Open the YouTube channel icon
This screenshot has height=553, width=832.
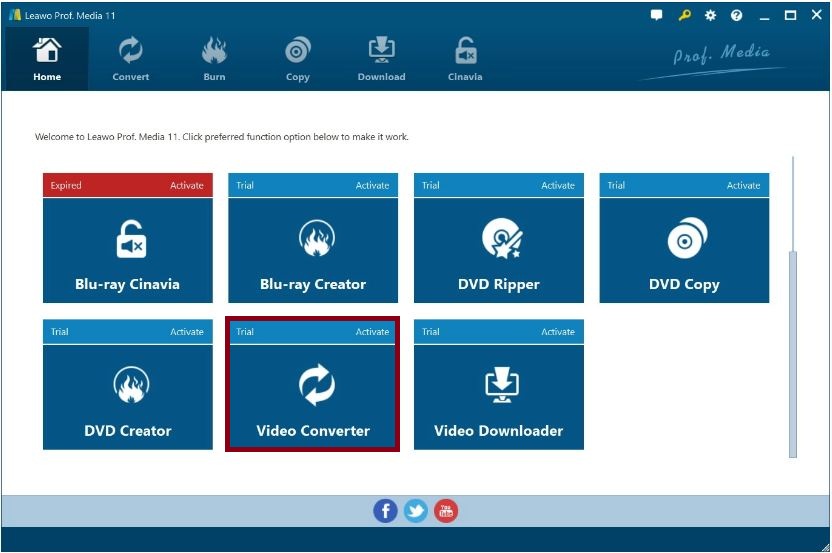(446, 511)
